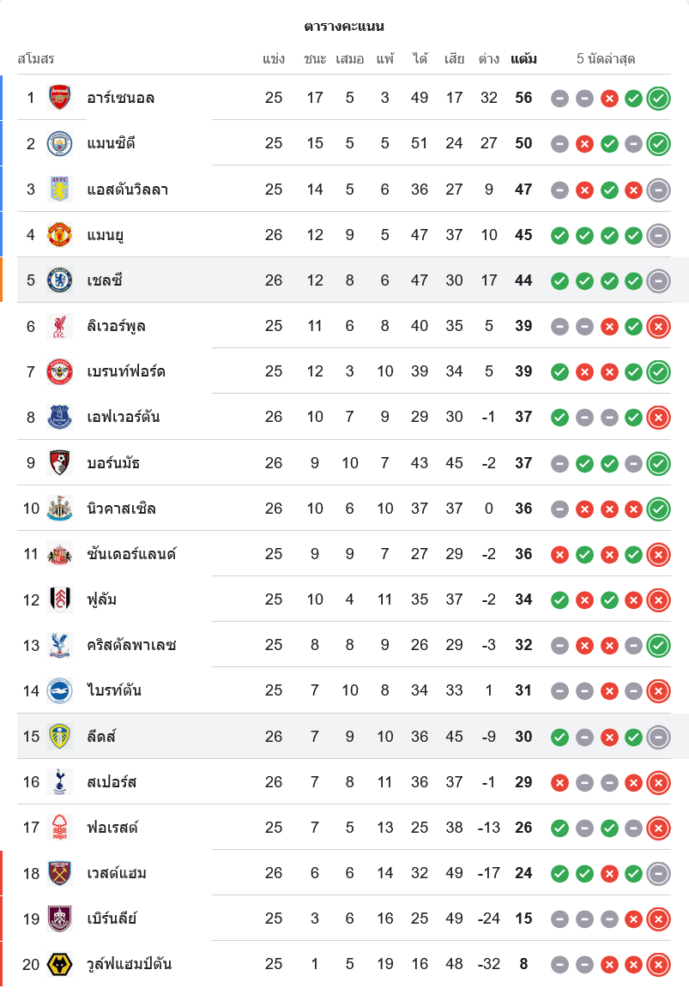
Task: Click Arsenal's most recent win indicator
Action: pyautogui.click(x=658, y=98)
